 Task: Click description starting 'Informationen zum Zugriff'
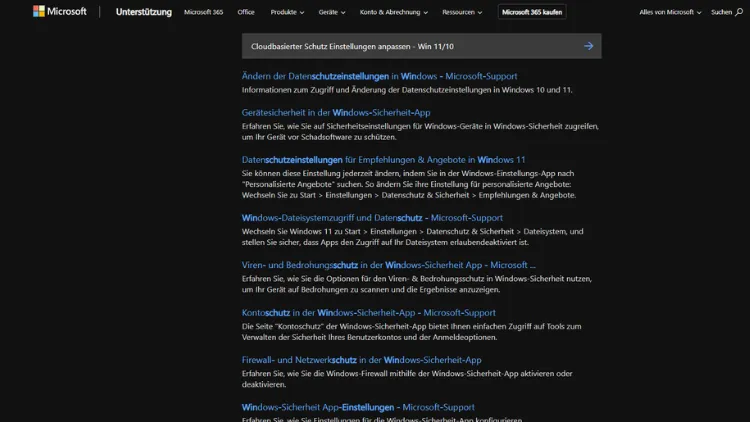tap(407, 89)
